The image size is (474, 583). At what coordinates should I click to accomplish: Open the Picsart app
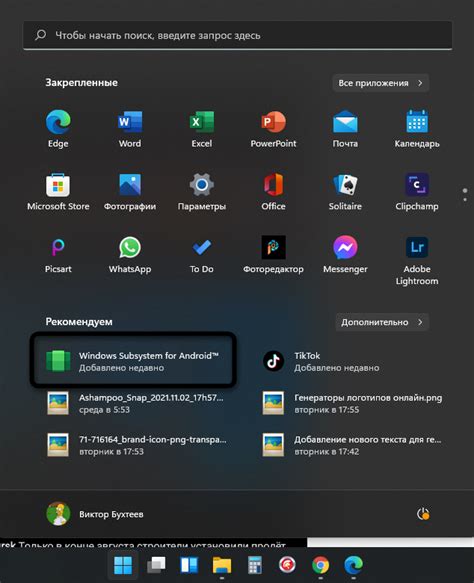click(58, 254)
